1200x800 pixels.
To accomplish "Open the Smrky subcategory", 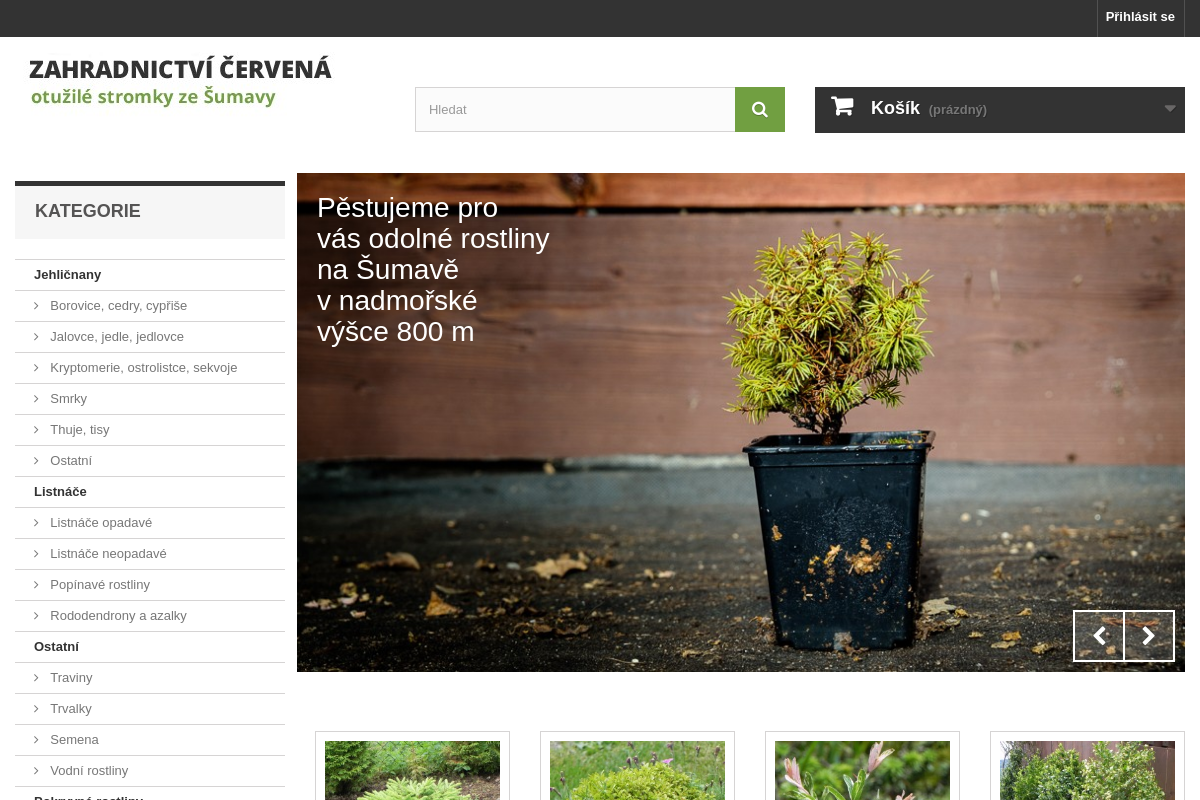I will tap(68, 399).
